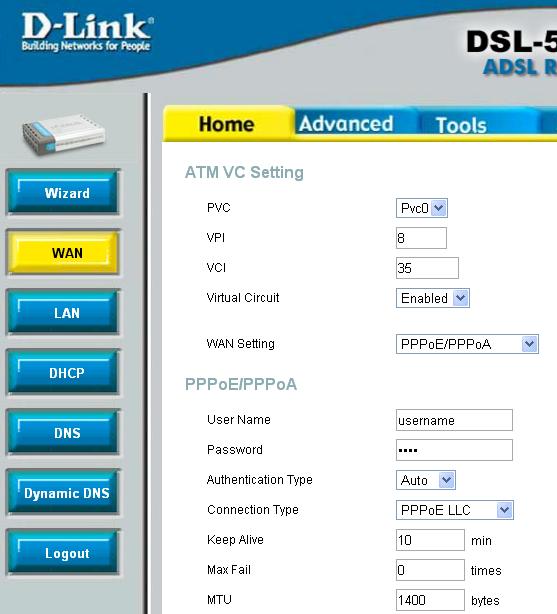Screen dimensions: 557x614
Task: Open the WAN Setting dropdown
Action: (x=467, y=344)
